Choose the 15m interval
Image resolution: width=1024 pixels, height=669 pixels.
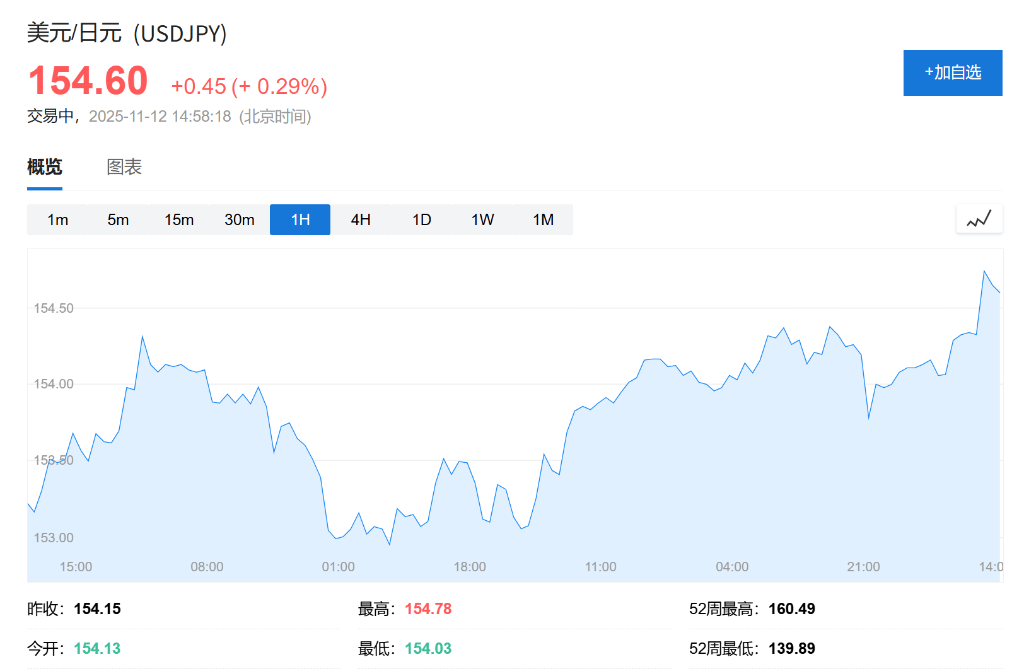[x=179, y=219]
